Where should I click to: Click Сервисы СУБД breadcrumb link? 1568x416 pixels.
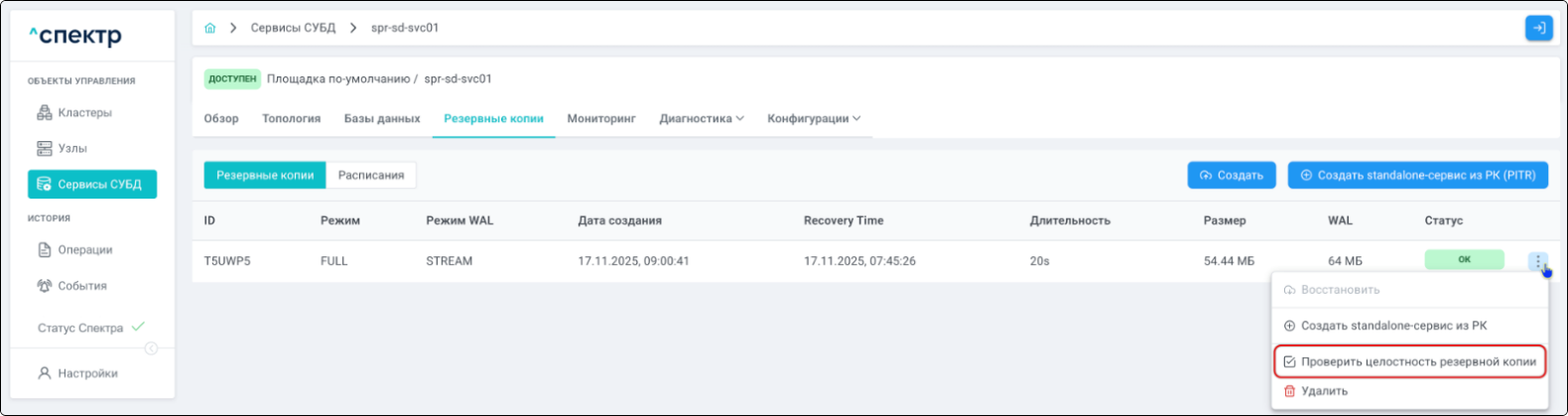pos(293,28)
